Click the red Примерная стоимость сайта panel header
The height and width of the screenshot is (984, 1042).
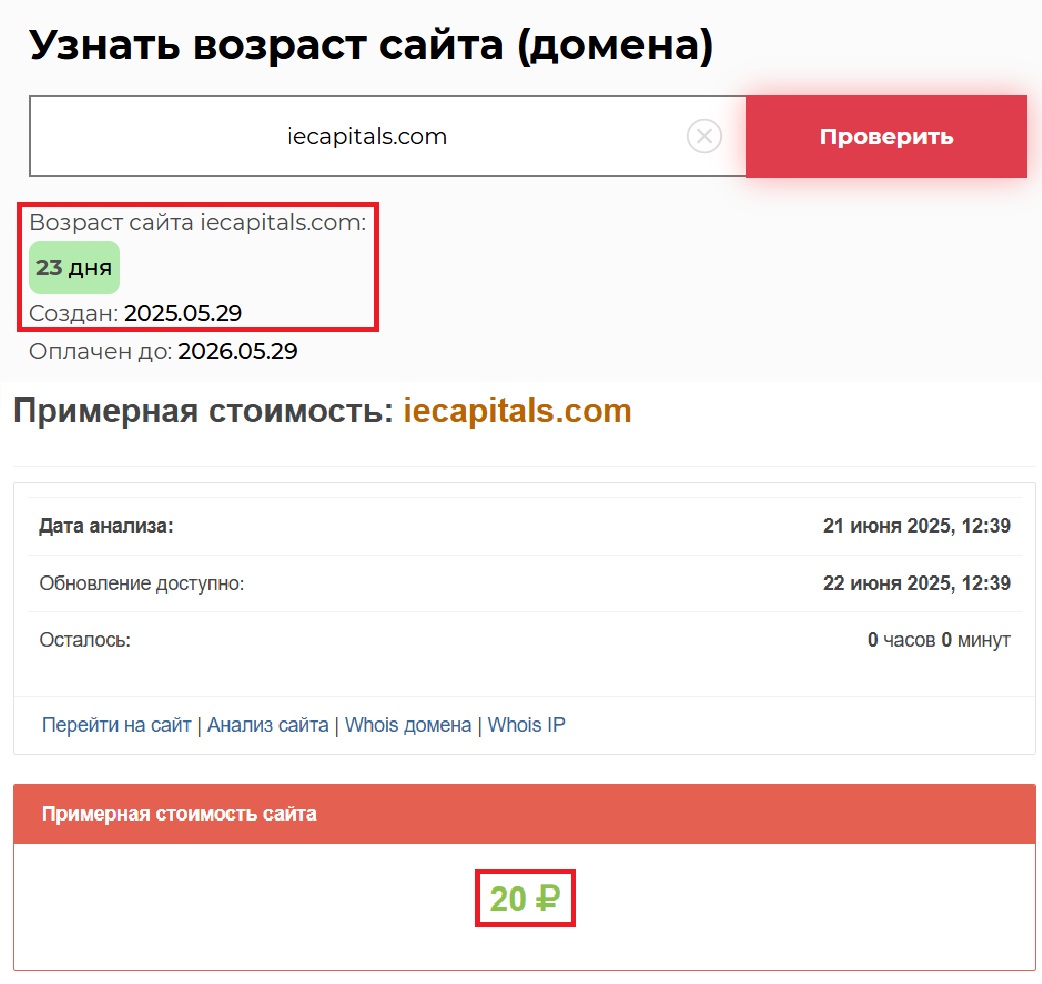524,814
